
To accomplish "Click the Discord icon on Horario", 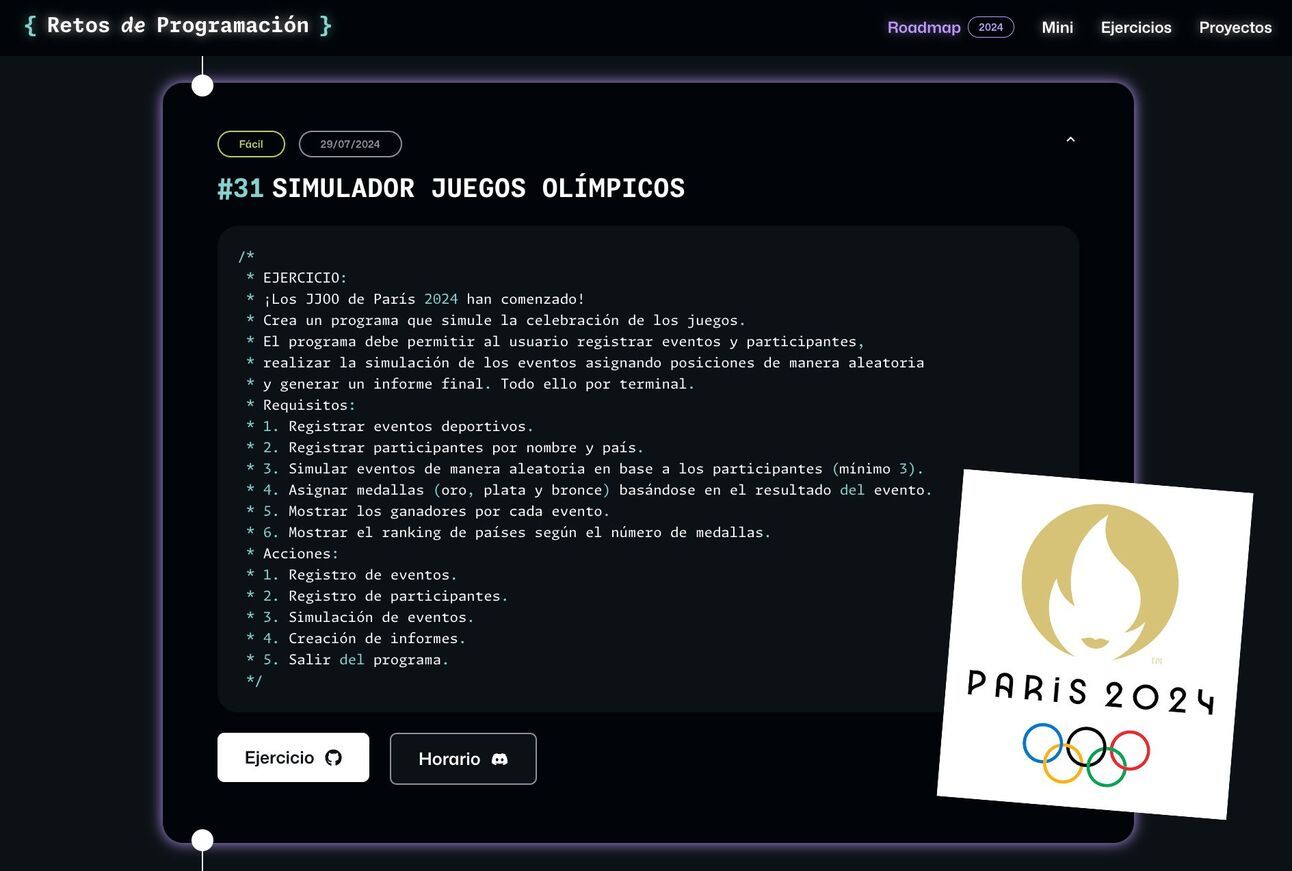I will [500, 759].
